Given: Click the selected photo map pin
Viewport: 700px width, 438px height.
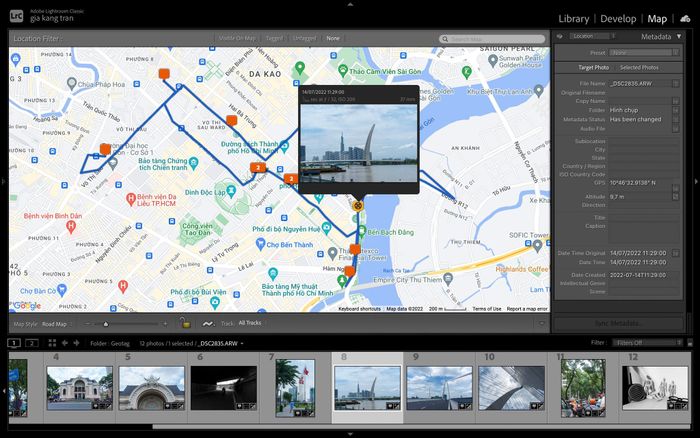Looking at the screenshot, I should 357,206.
